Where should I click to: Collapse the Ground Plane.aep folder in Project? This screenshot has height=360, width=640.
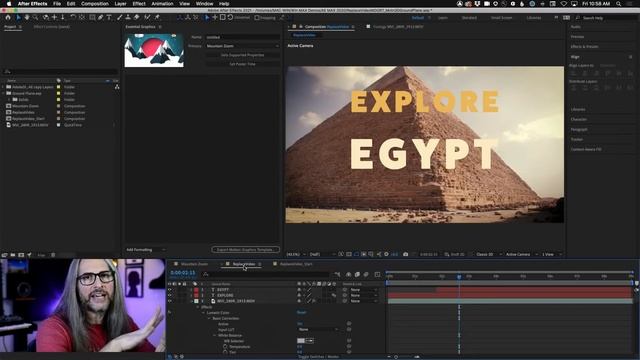pyautogui.click(x=3, y=93)
